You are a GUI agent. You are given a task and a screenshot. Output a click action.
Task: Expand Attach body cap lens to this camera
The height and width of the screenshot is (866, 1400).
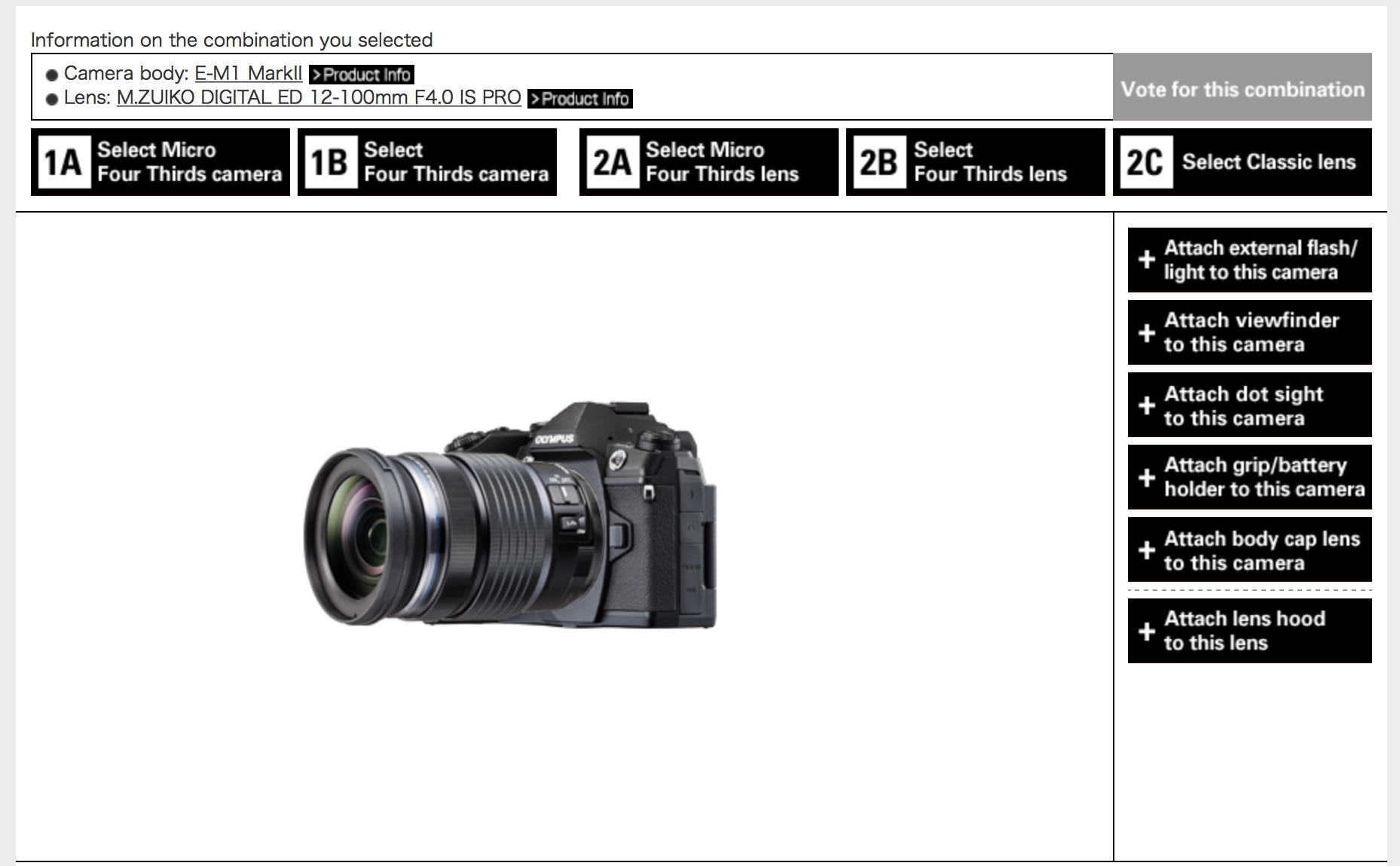pos(1250,549)
